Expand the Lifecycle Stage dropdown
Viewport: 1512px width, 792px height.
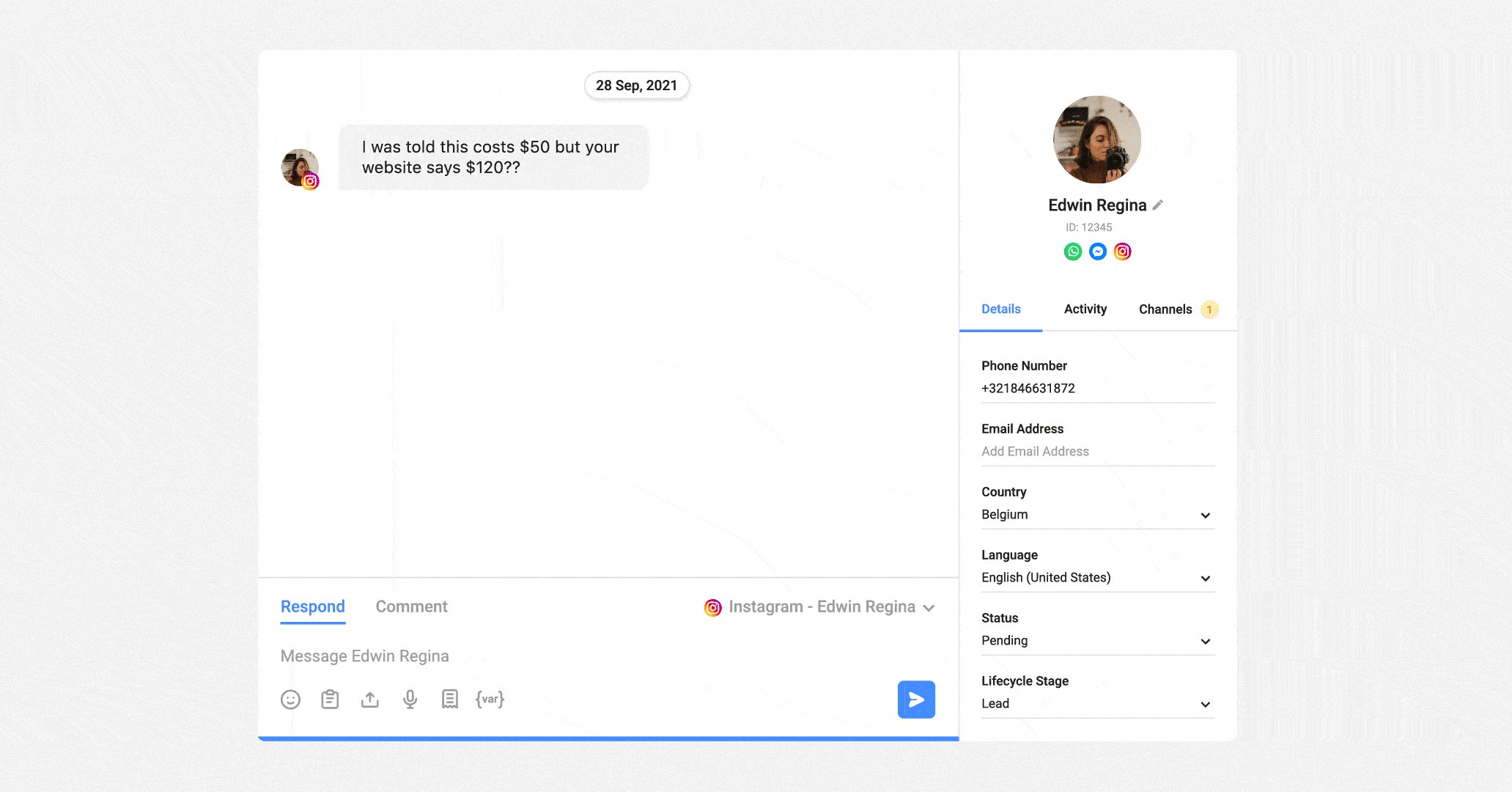(x=1208, y=702)
